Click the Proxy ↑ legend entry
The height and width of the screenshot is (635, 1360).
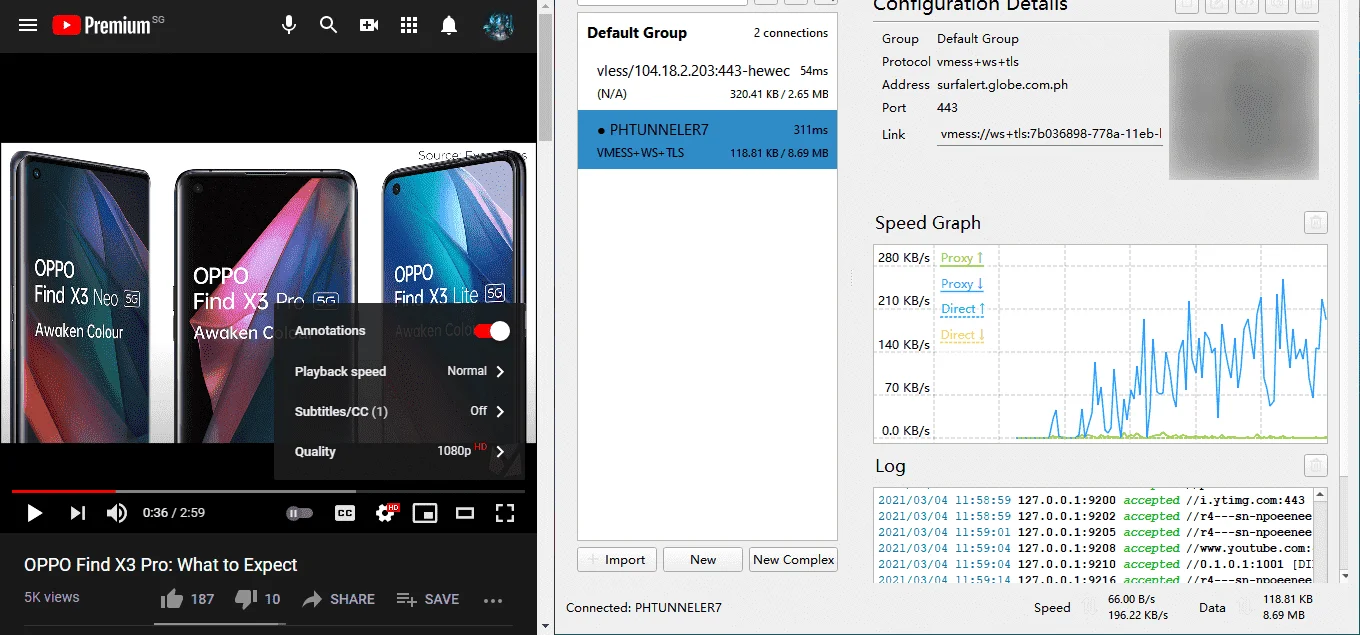962,258
